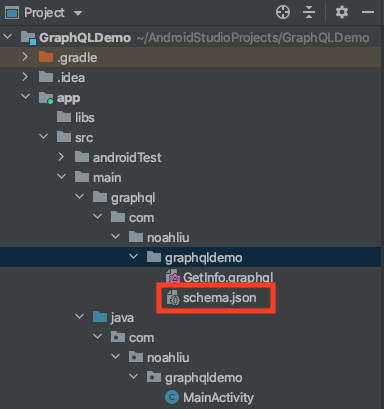The image size is (384, 409).
Task: Select noahliu folder under graphql
Action: click(x=168, y=238)
